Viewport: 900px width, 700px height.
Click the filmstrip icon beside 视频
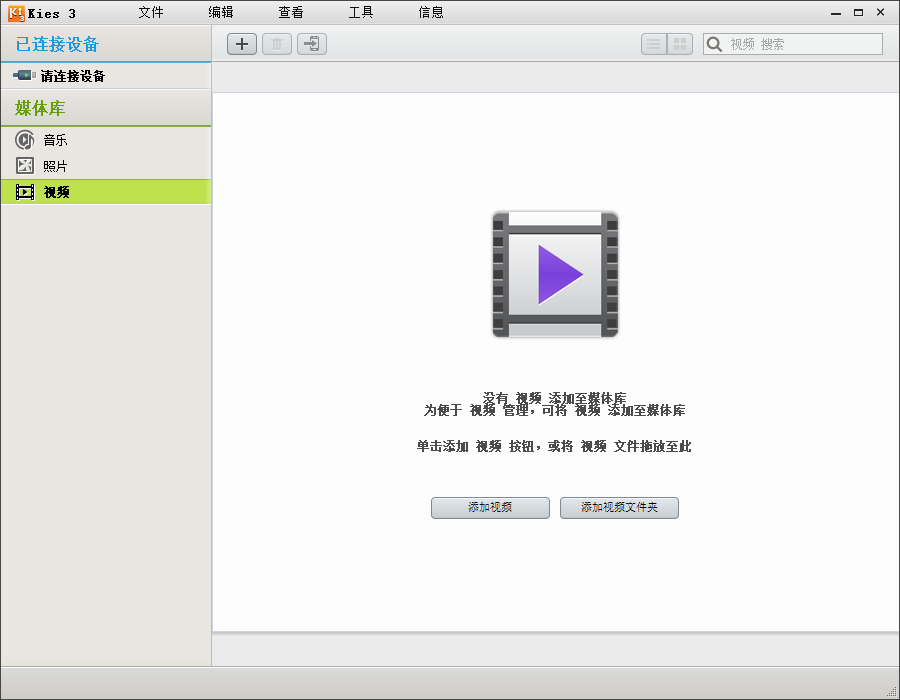(25, 192)
